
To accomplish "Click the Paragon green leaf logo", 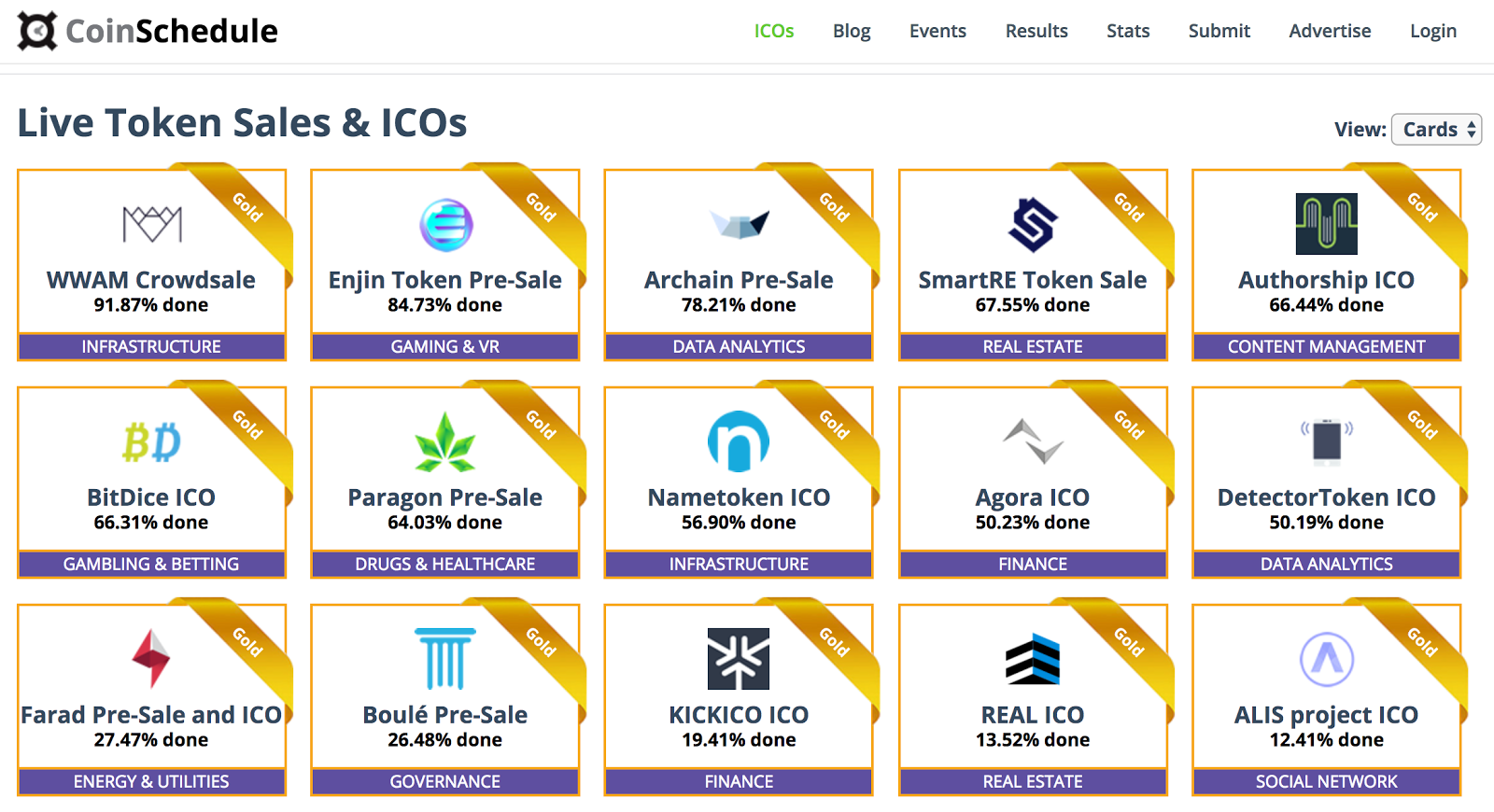I will coord(445,442).
